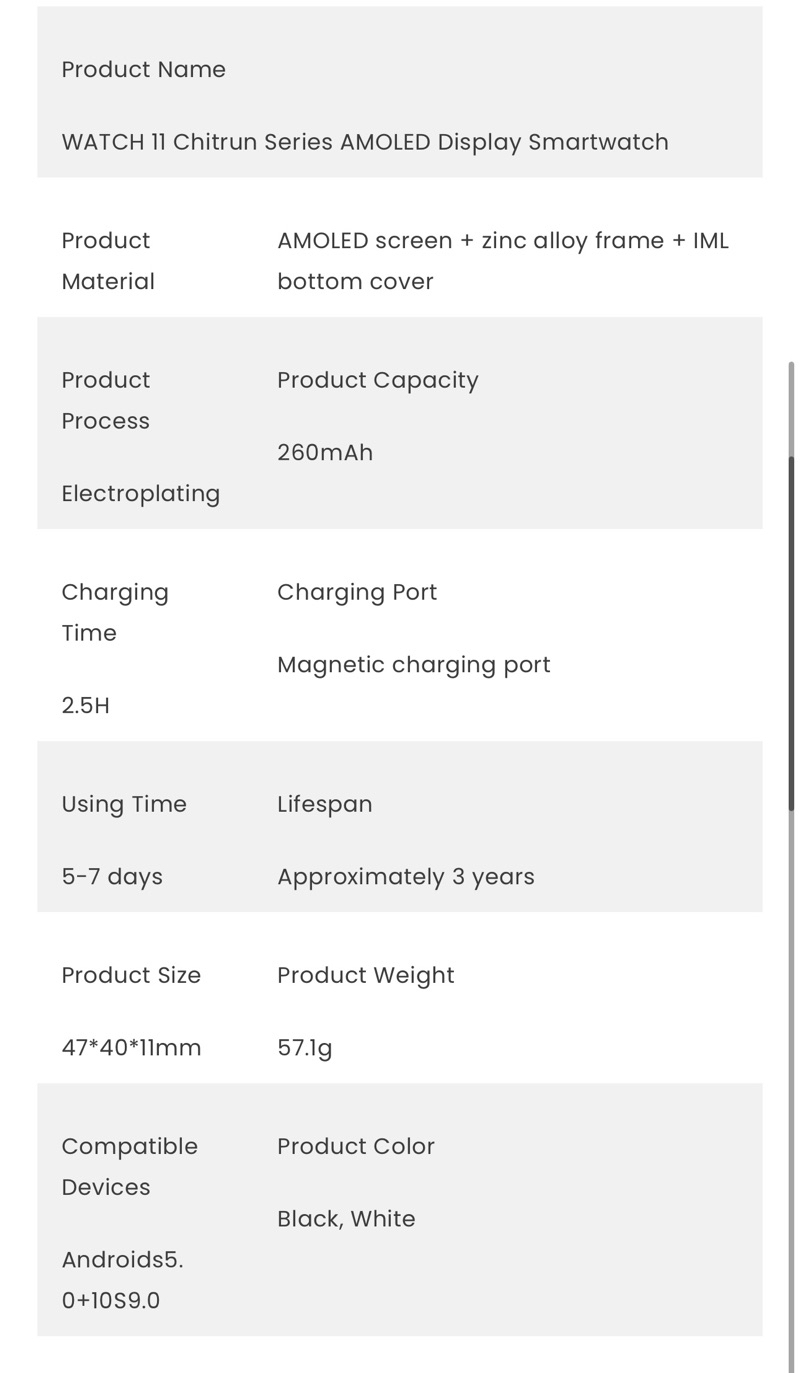Select the WATCH 11 Chitrun Series product title

(365, 142)
